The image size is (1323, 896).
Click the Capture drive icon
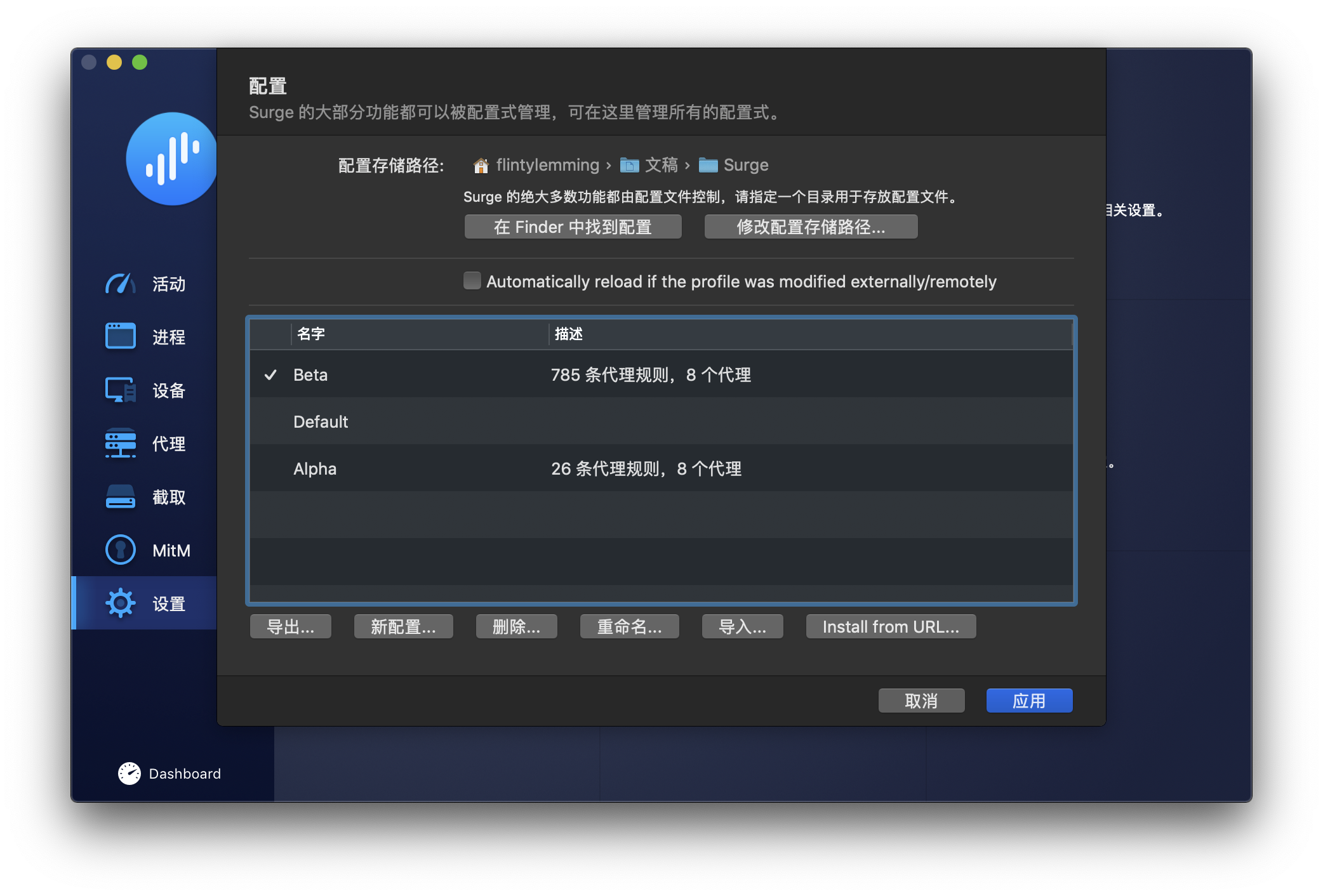[x=120, y=496]
